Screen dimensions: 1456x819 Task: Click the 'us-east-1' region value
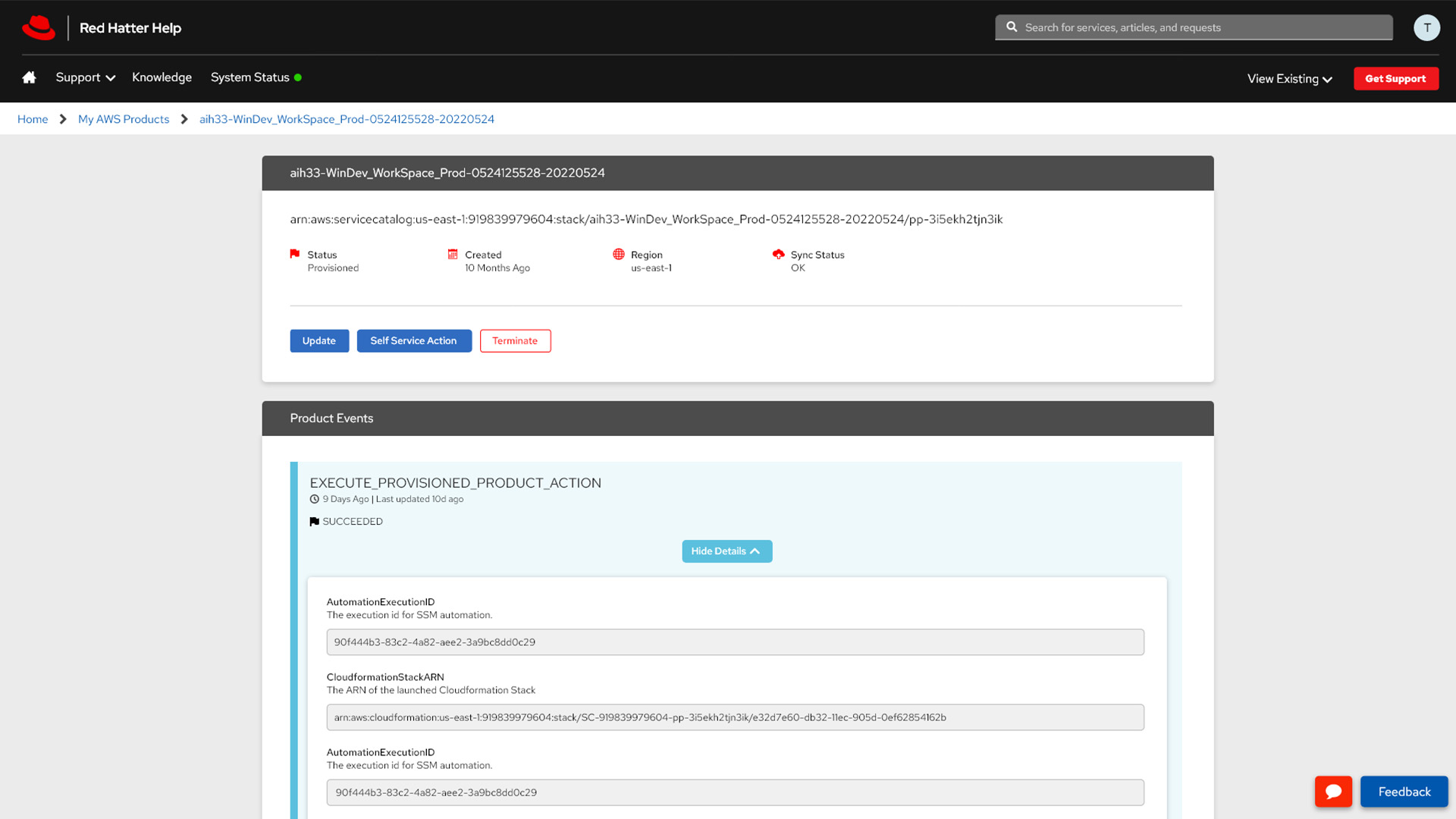coord(651,268)
